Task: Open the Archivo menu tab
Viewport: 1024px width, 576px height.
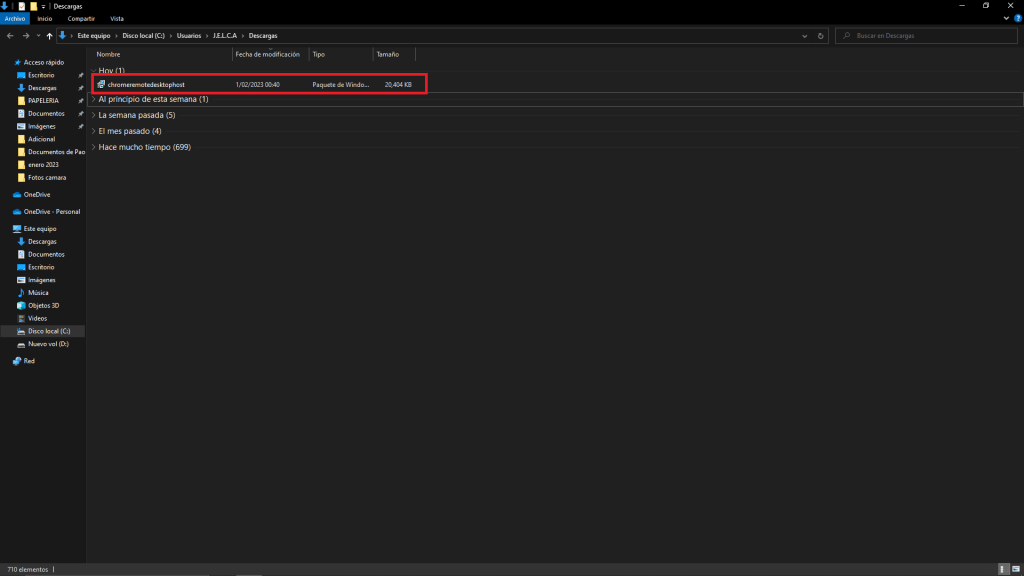Action: 15,18
